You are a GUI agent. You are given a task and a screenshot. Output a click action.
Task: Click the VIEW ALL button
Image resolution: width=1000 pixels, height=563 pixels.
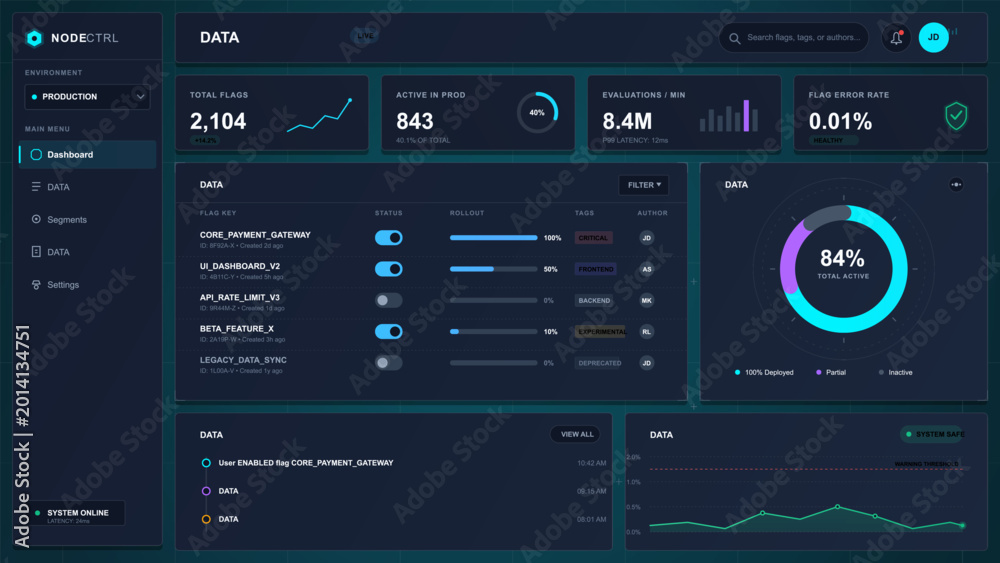click(575, 434)
